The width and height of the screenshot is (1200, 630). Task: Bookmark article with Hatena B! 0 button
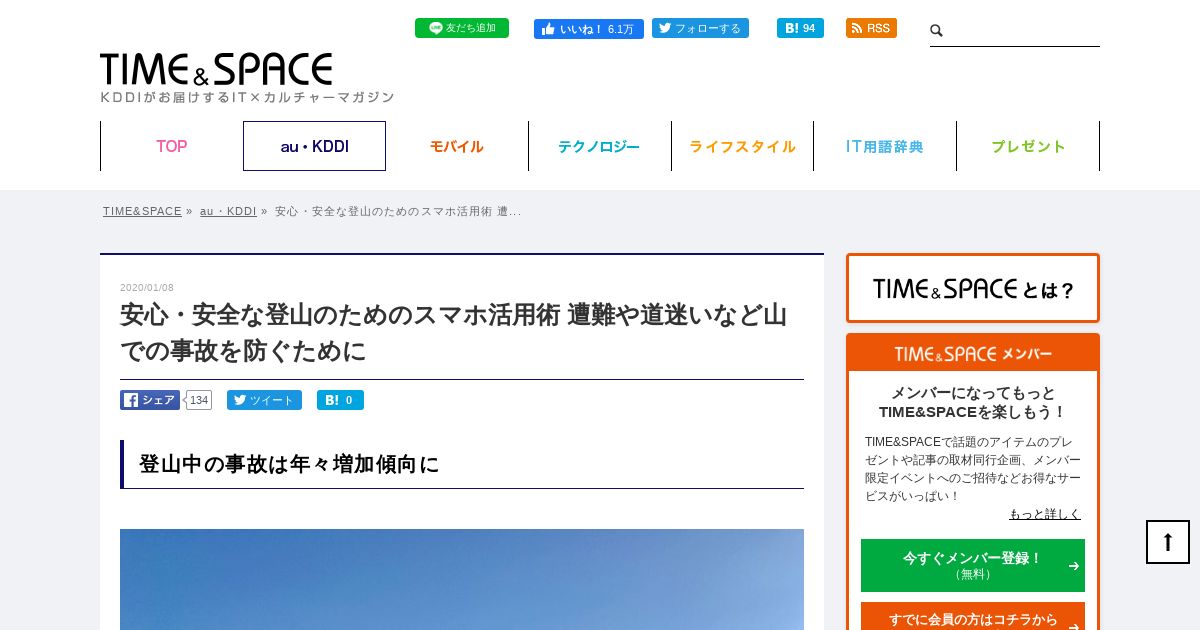click(340, 400)
